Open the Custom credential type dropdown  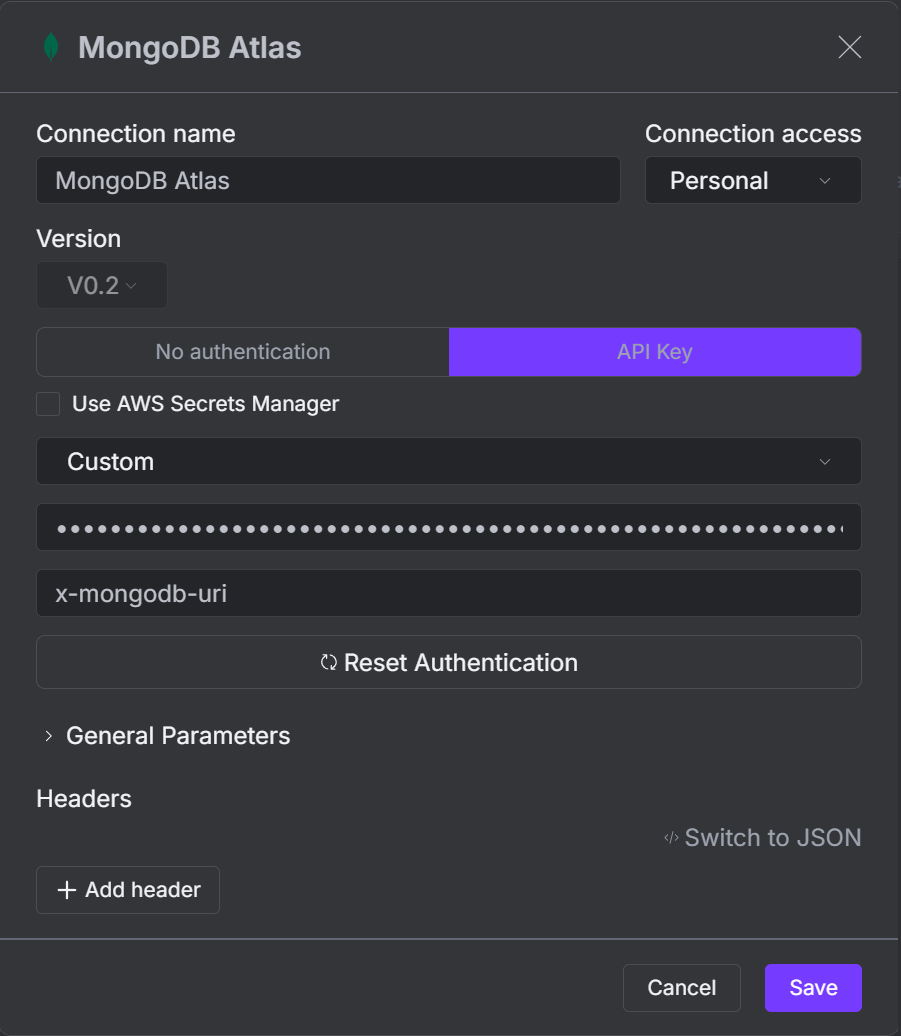[449, 461]
